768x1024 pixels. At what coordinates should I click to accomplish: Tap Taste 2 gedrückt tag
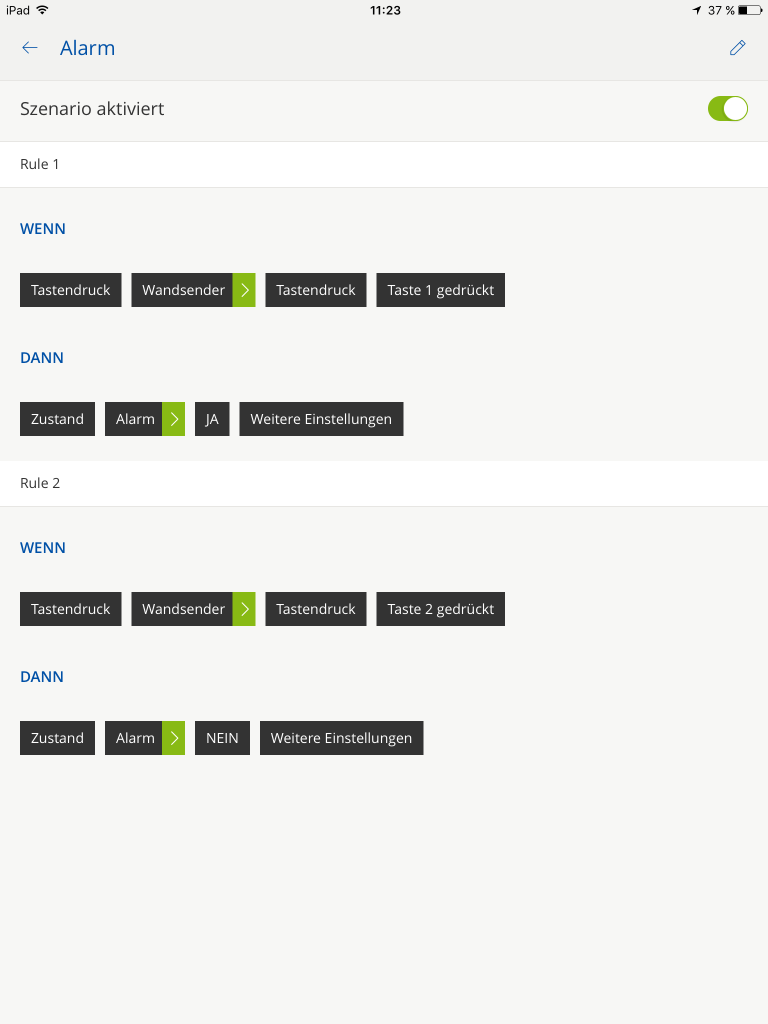440,609
